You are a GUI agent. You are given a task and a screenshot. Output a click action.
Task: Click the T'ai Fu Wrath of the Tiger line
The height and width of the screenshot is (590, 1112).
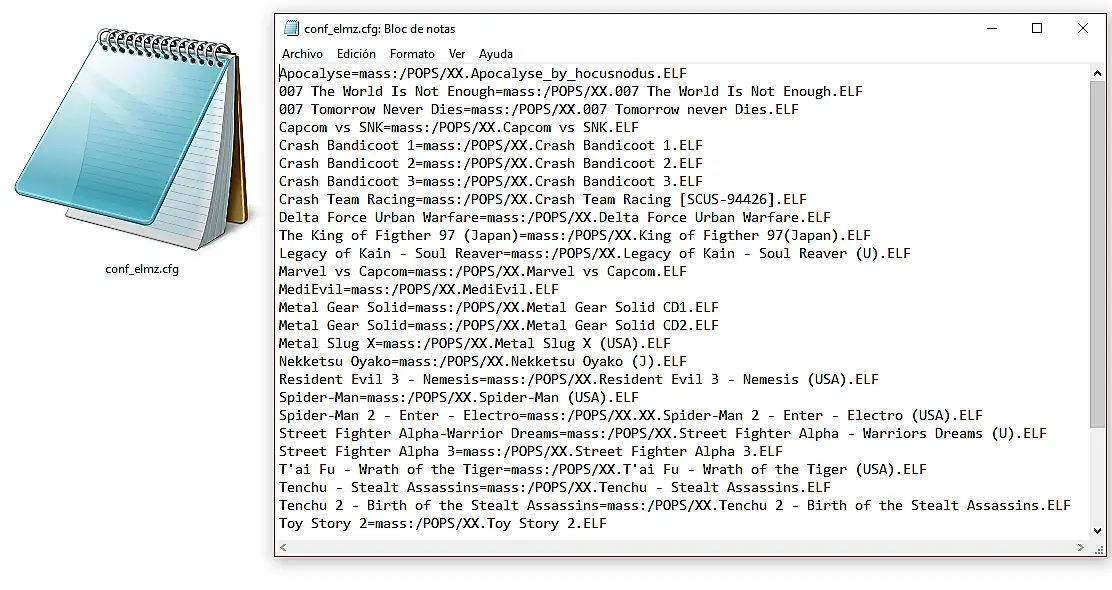pos(603,469)
